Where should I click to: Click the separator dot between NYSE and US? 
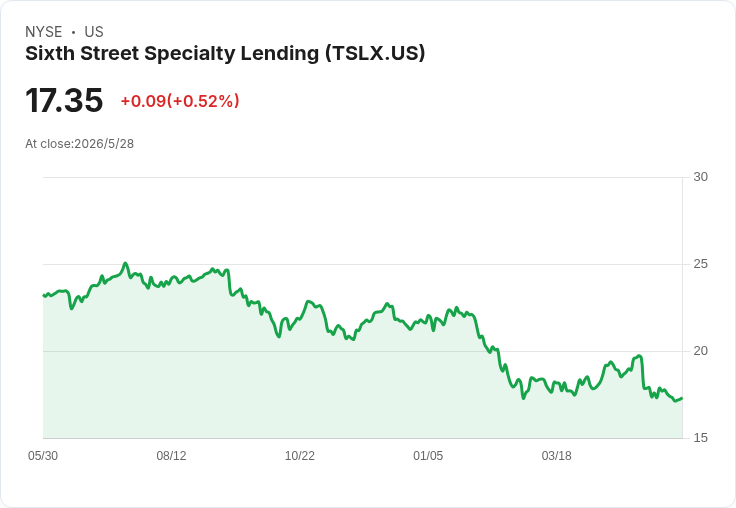tap(73, 32)
